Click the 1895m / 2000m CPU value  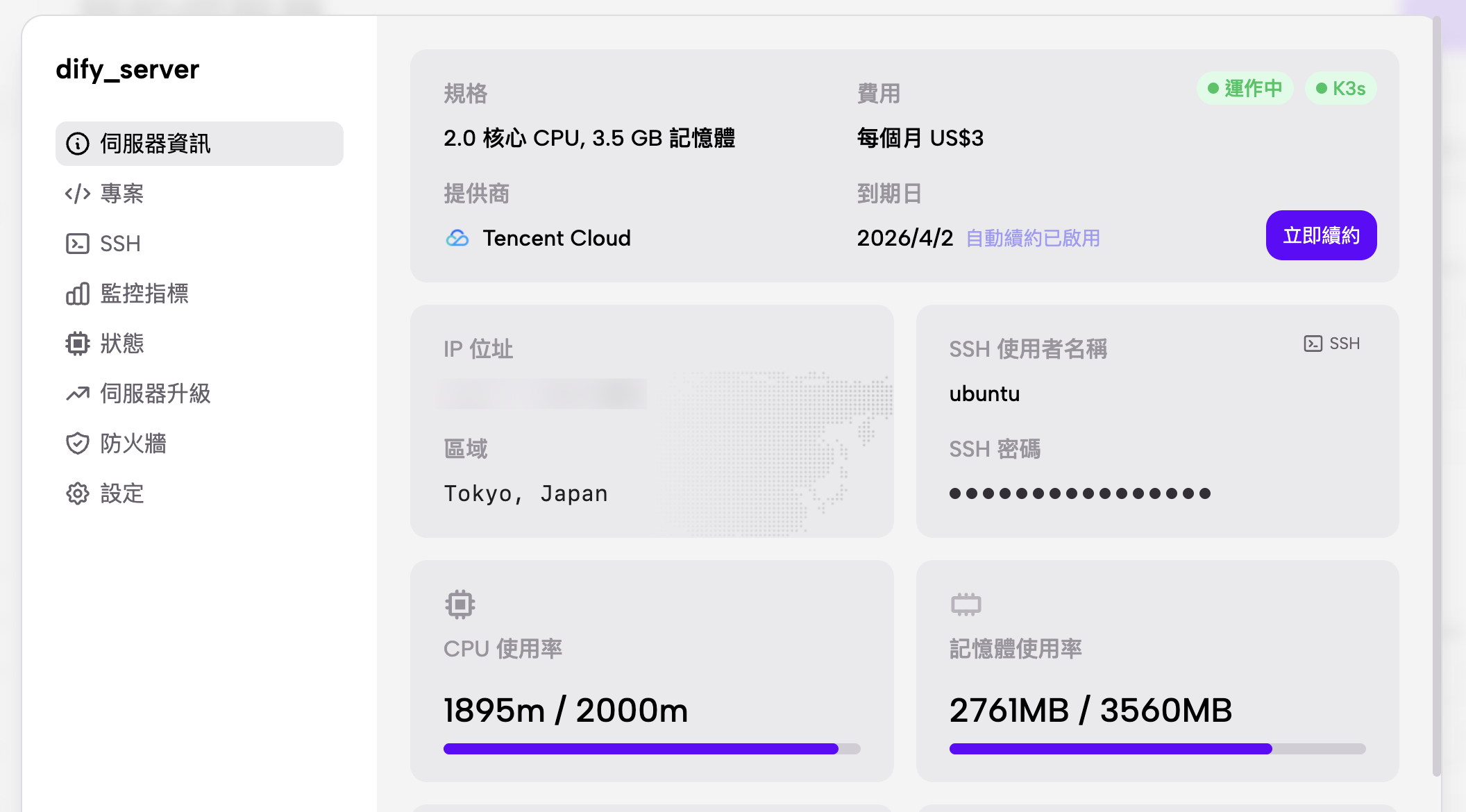tap(566, 710)
